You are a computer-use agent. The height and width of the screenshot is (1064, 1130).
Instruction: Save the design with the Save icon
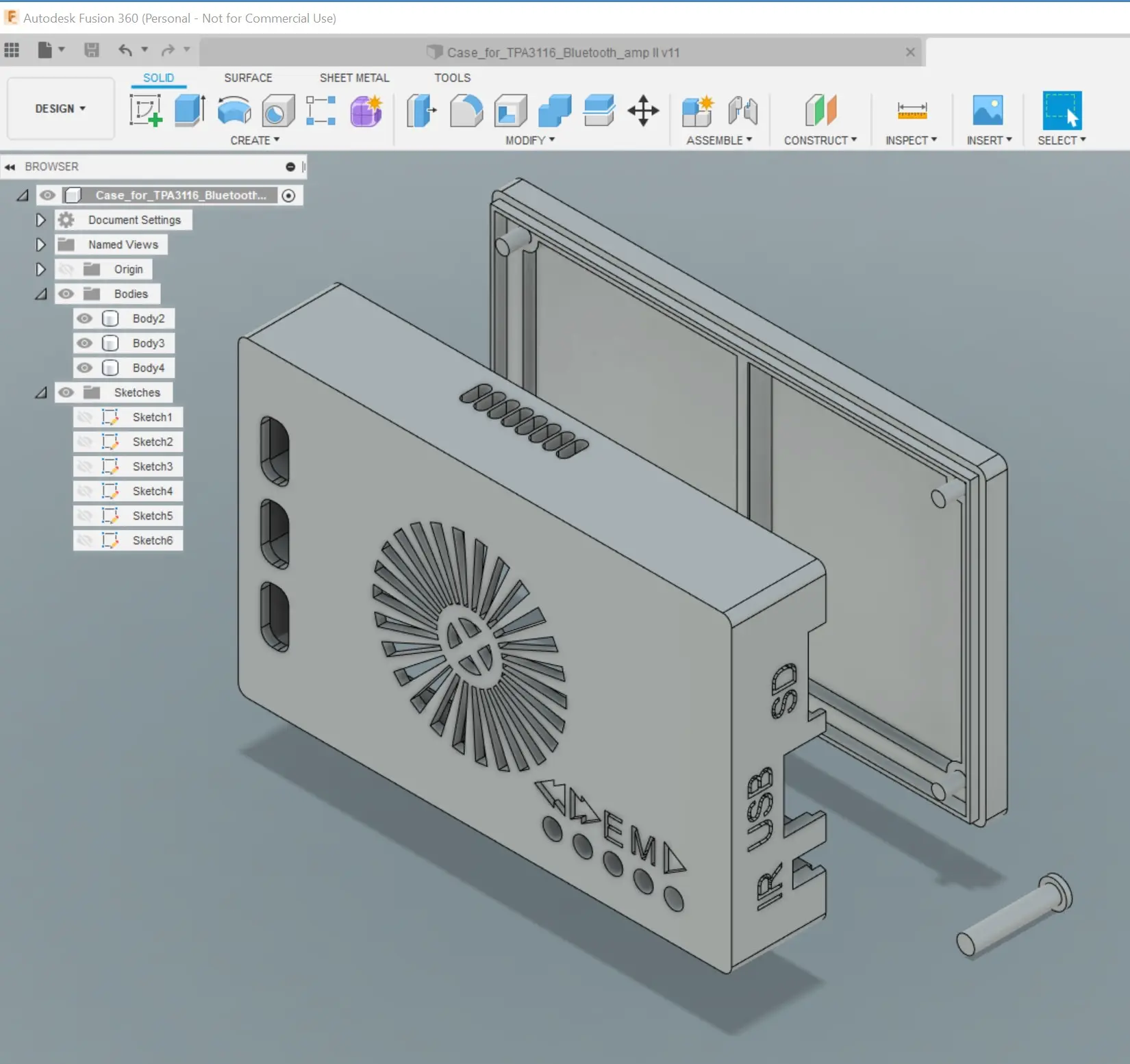[x=92, y=50]
